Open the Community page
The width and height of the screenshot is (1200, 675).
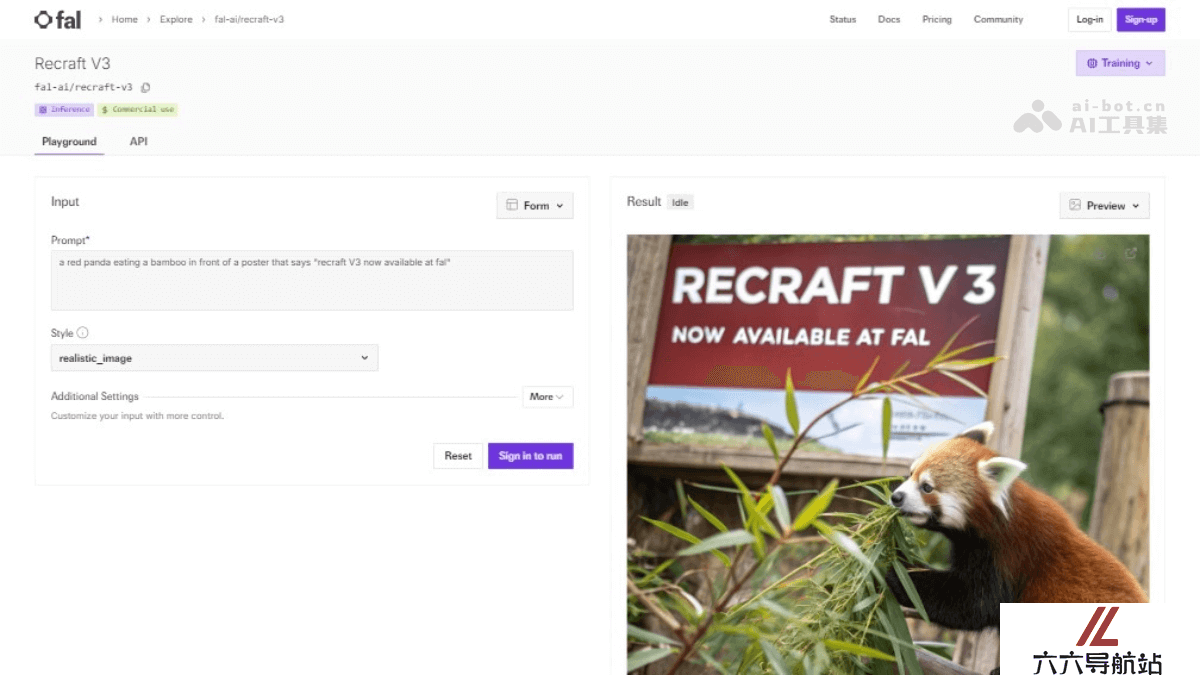998,19
